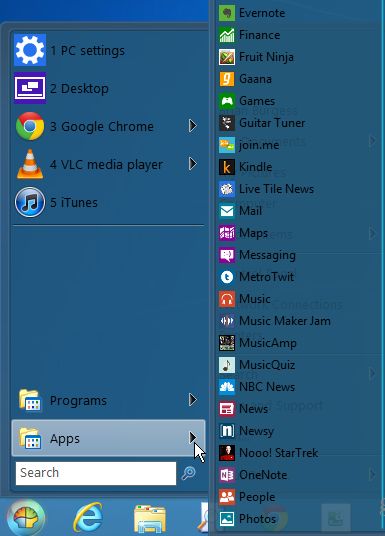Click the red News icon
The width and height of the screenshot is (385, 536).
tap(227, 408)
